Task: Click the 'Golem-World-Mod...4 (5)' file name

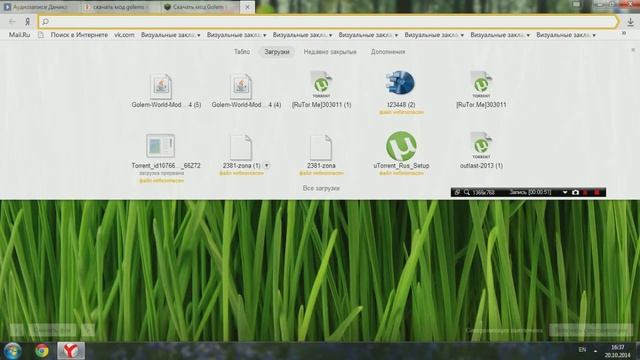Action: pyautogui.click(x=166, y=105)
